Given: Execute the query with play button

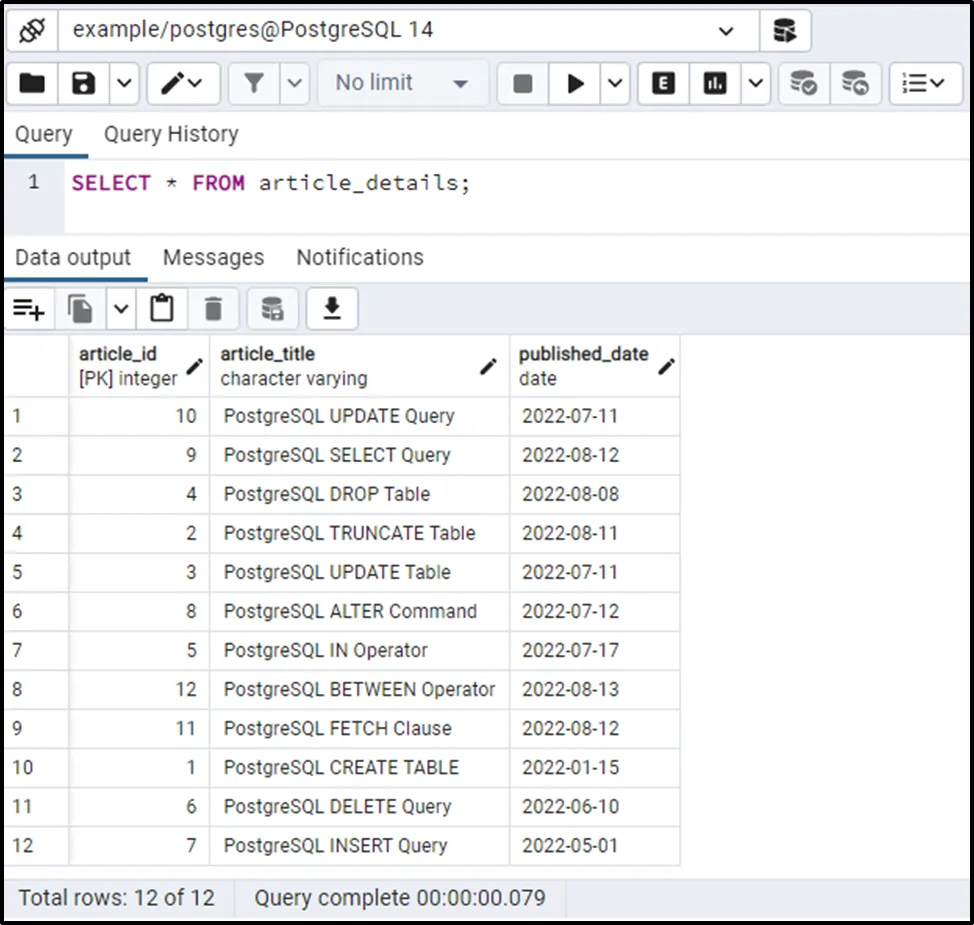Looking at the screenshot, I should pos(575,83).
